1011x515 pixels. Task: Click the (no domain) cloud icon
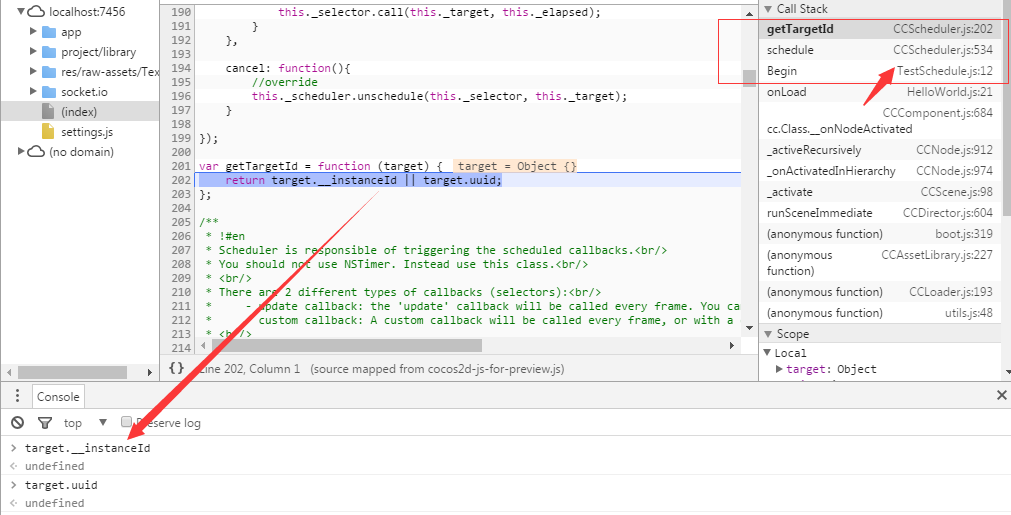37,151
